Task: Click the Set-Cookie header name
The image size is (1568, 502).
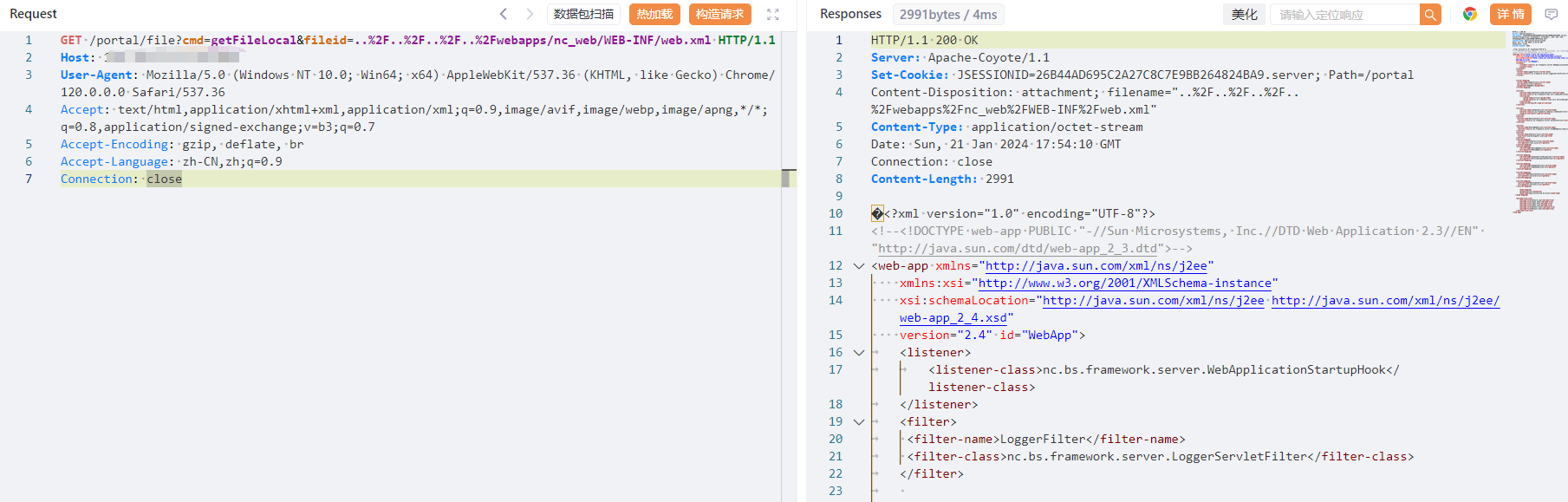Action: point(907,75)
